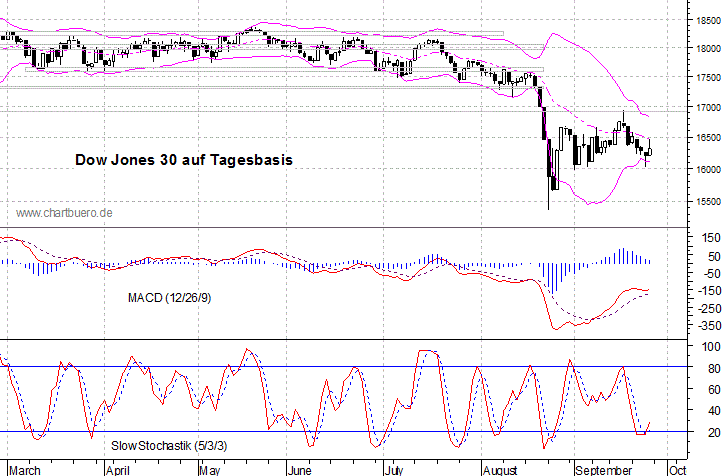723x476 pixels.
Task: Select the August label on the time axis
Action: tap(500, 470)
